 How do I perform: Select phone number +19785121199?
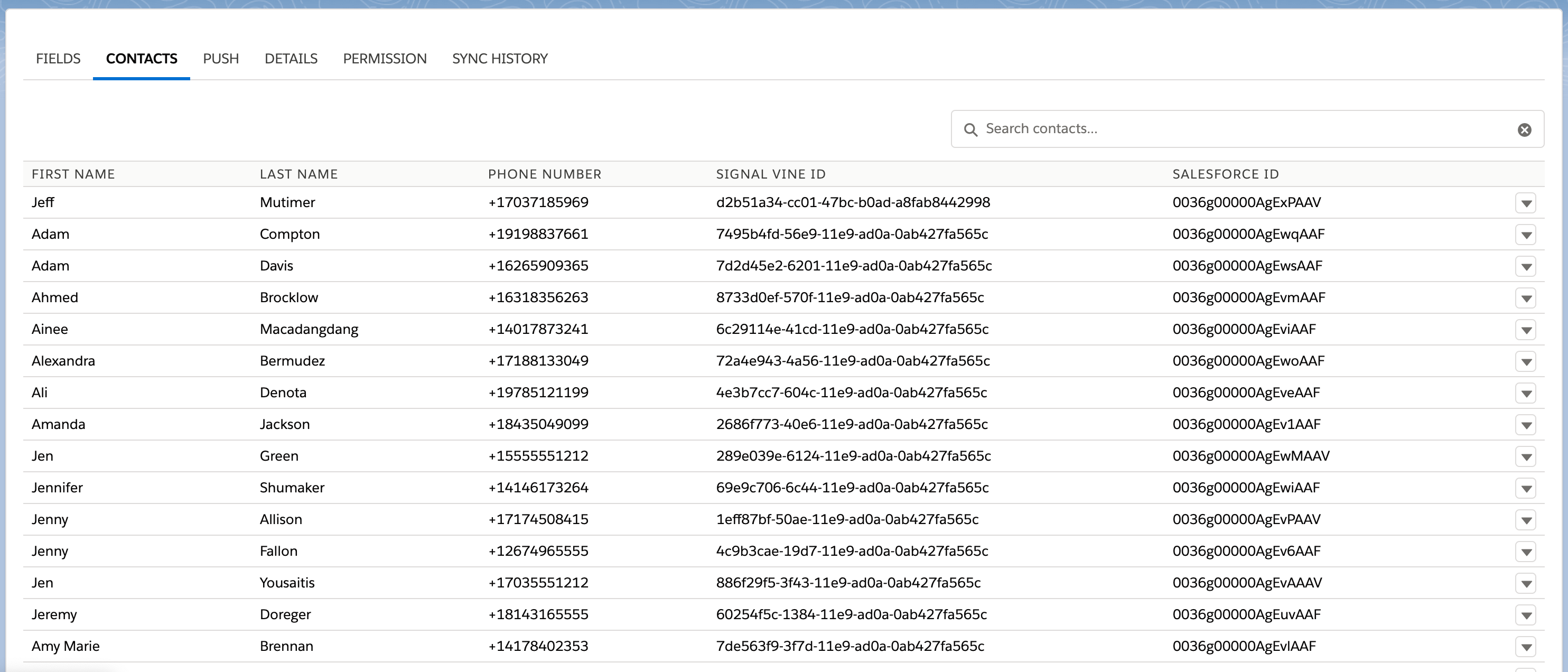[538, 392]
